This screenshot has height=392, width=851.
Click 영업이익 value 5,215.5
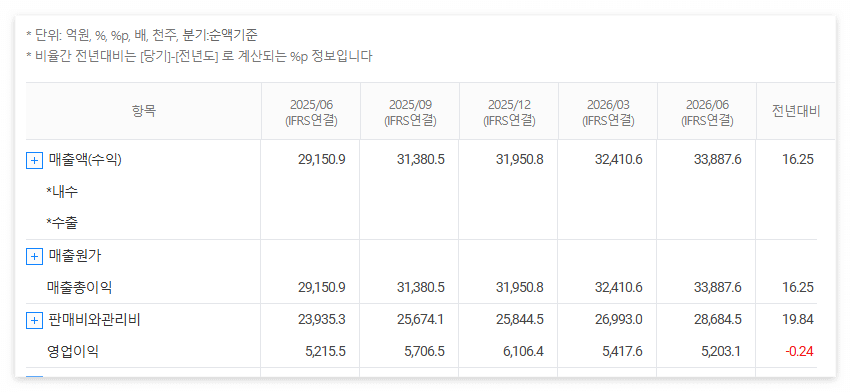tap(326, 352)
